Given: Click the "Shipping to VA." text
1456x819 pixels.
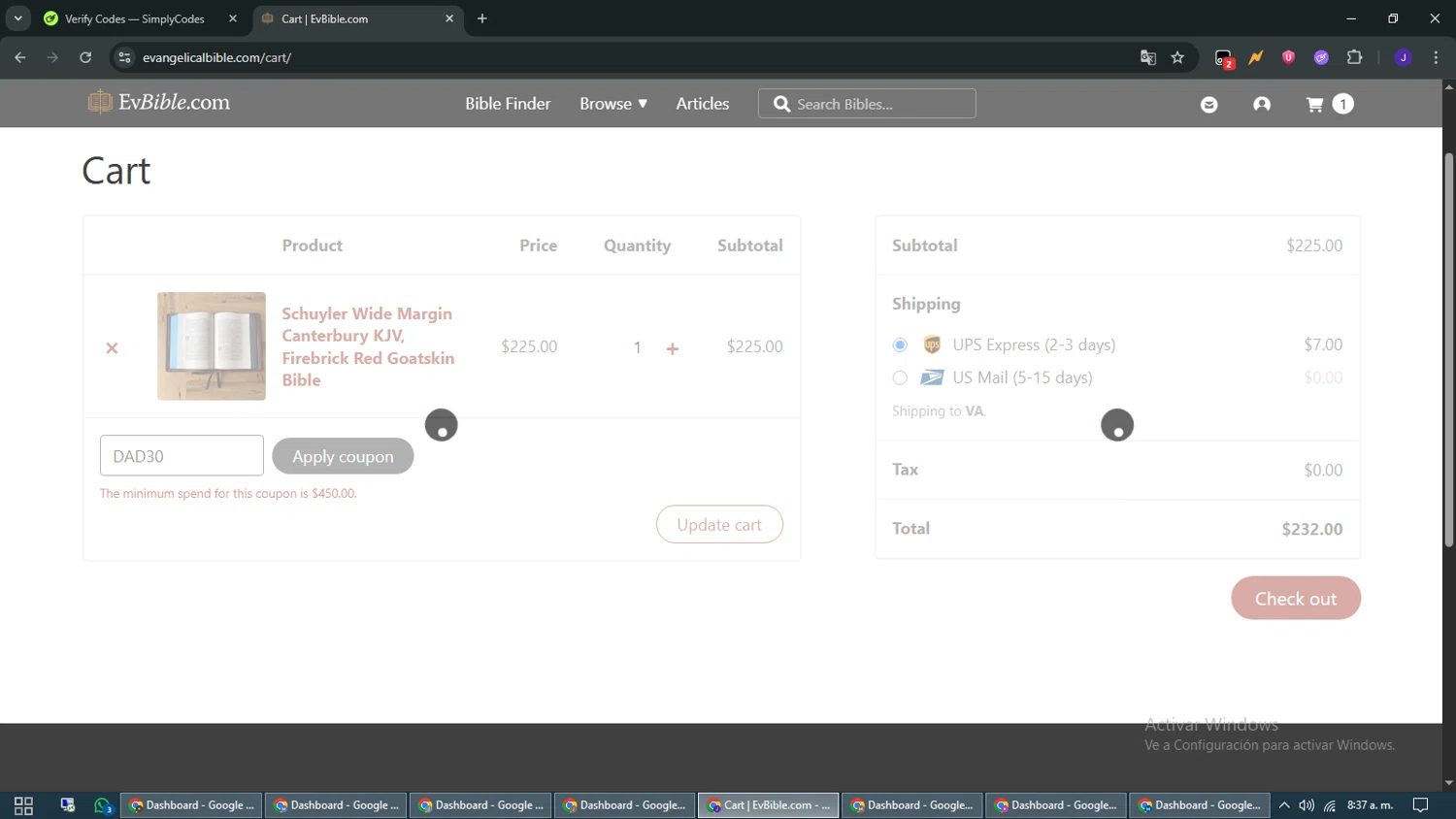Looking at the screenshot, I should (939, 411).
